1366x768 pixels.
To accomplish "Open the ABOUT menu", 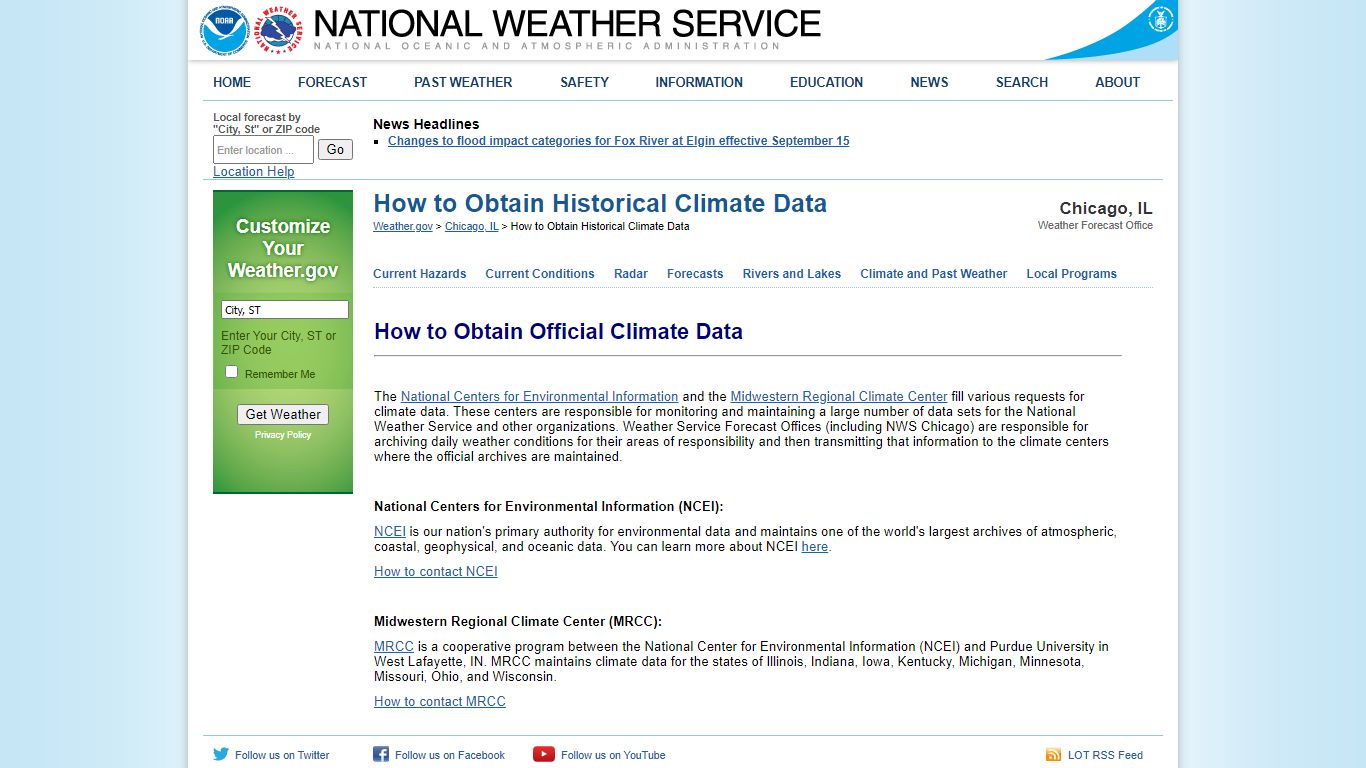I will coord(1117,82).
